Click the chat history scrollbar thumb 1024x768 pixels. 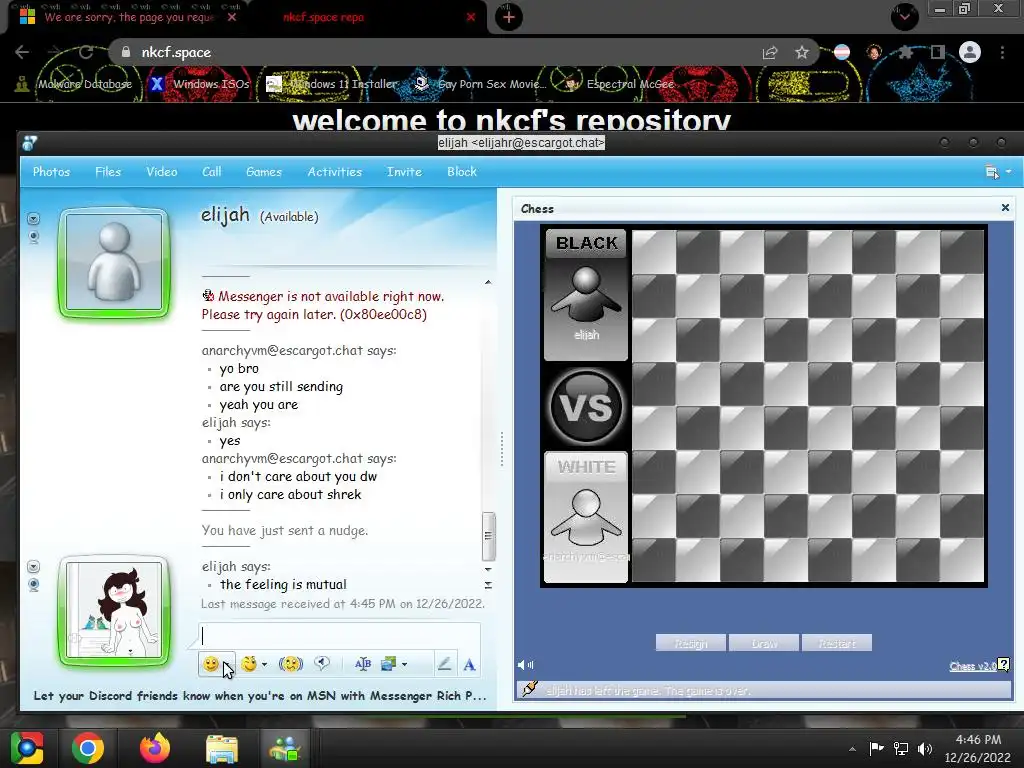[x=488, y=536]
